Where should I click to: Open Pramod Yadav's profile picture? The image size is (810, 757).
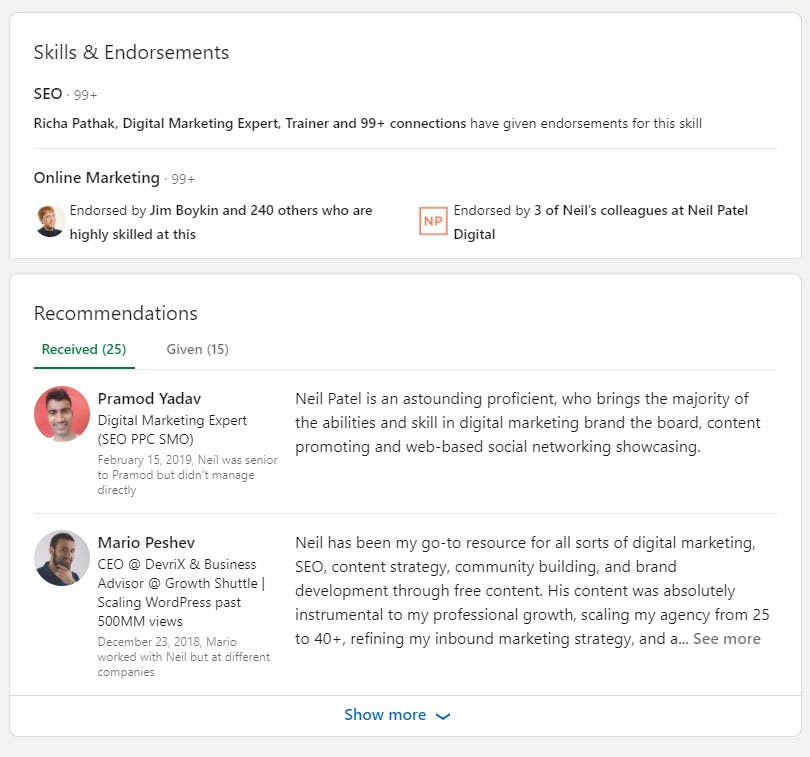click(x=62, y=414)
